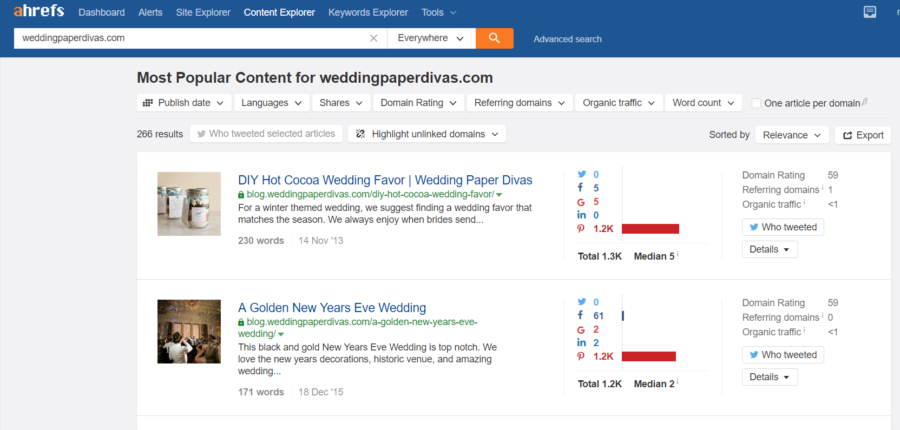Viewport: 900px width, 430px height.
Task: Click Pinterest icon for DIY Hot Cocoa article
Action: click(x=581, y=228)
